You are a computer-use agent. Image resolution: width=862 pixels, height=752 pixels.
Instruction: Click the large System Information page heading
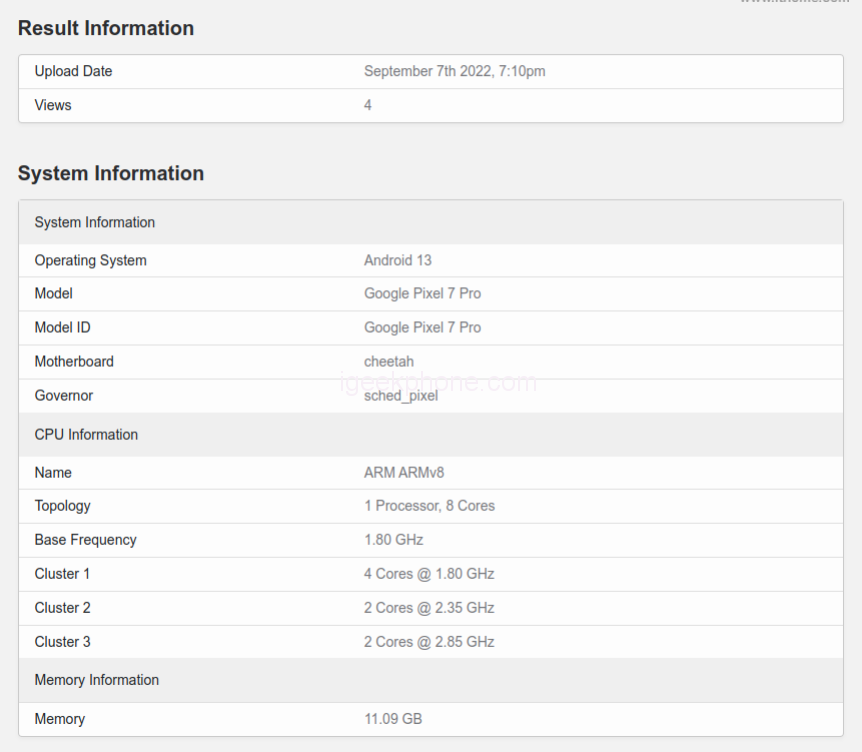tap(111, 174)
